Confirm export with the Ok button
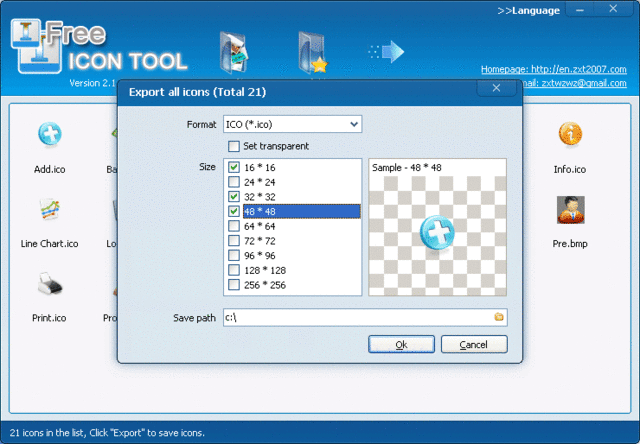Image resolution: width=640 pixels, height=444 pixels. [401, 344]
